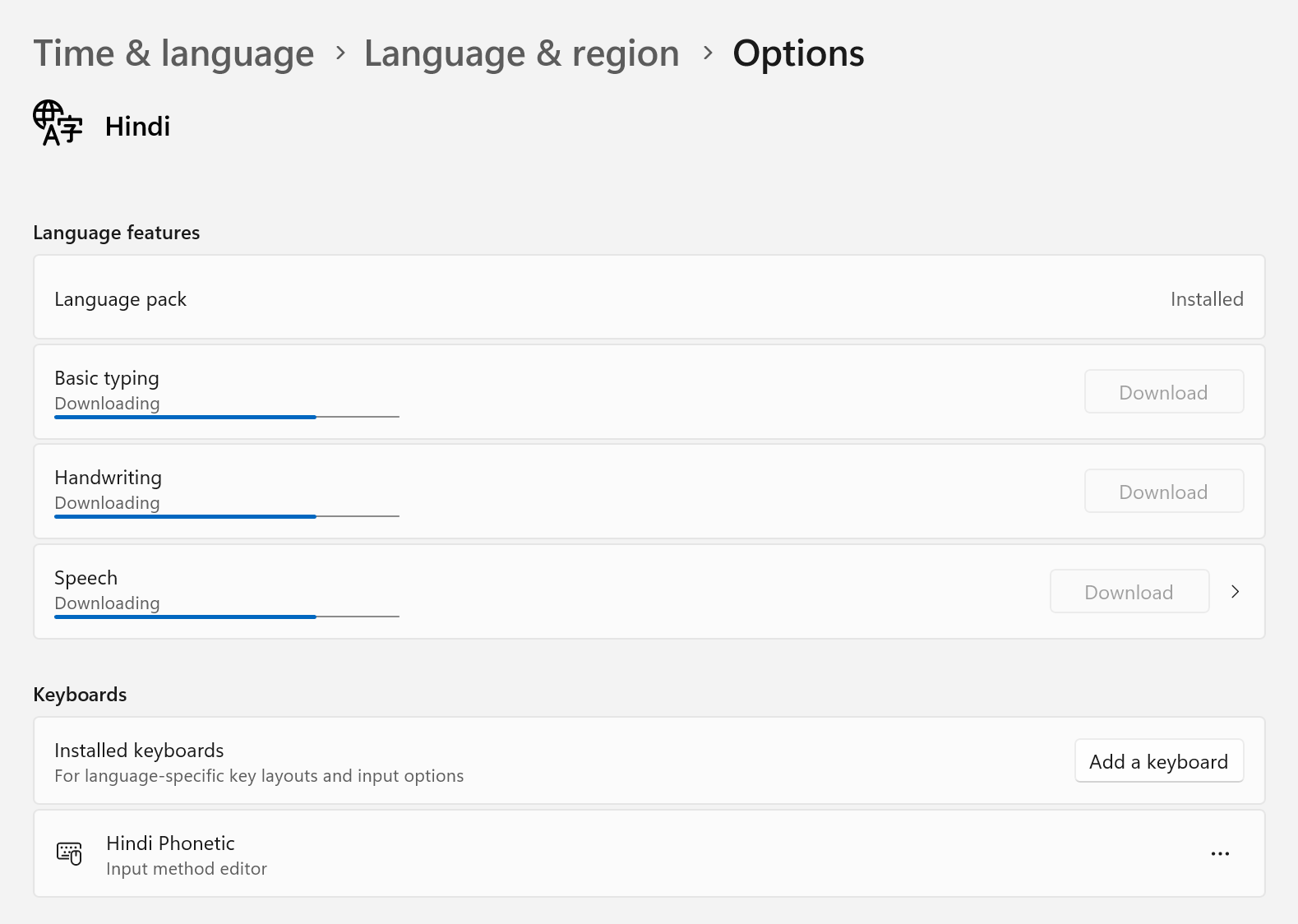Expand Speech options with the chevron arrow
1298x924 pixels.
(x=1235, y=592)
